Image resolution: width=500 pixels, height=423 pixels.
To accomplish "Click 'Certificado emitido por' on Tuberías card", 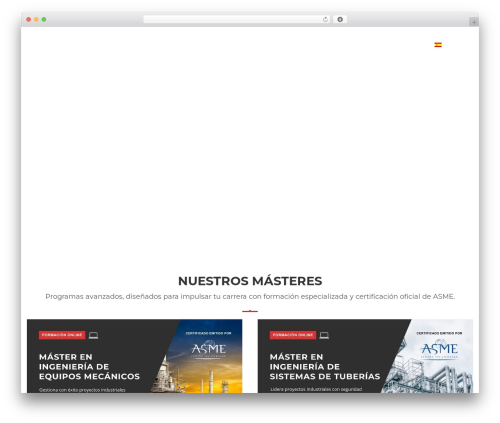I will point(439,333).
